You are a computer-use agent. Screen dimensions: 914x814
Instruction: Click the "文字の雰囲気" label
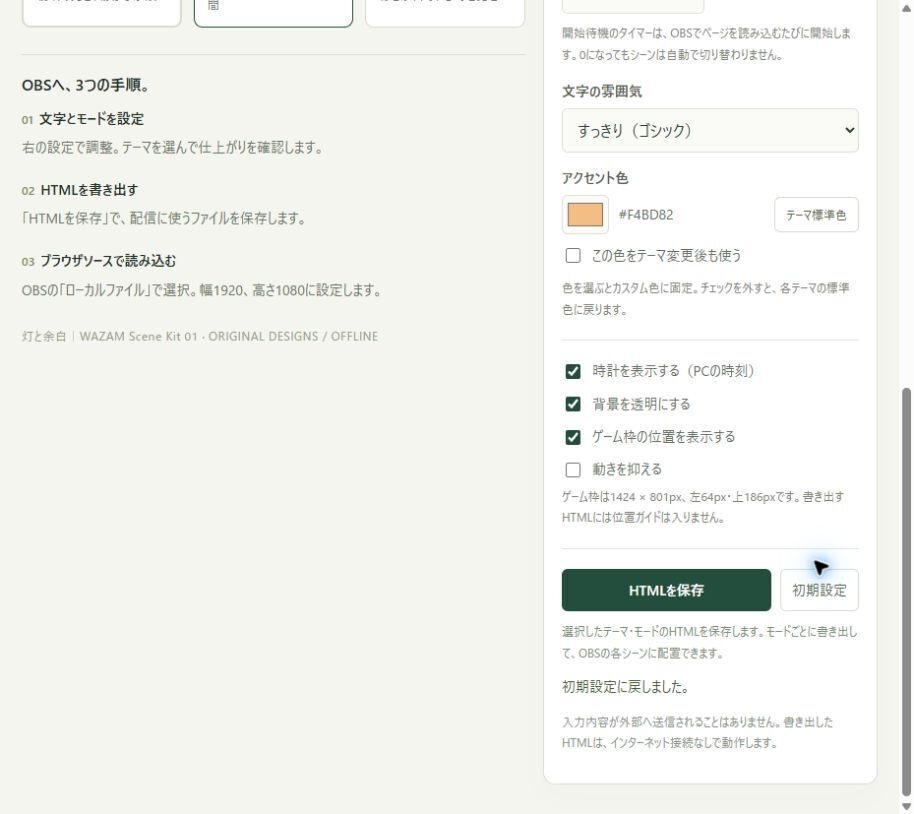click(x=602, y=92)
